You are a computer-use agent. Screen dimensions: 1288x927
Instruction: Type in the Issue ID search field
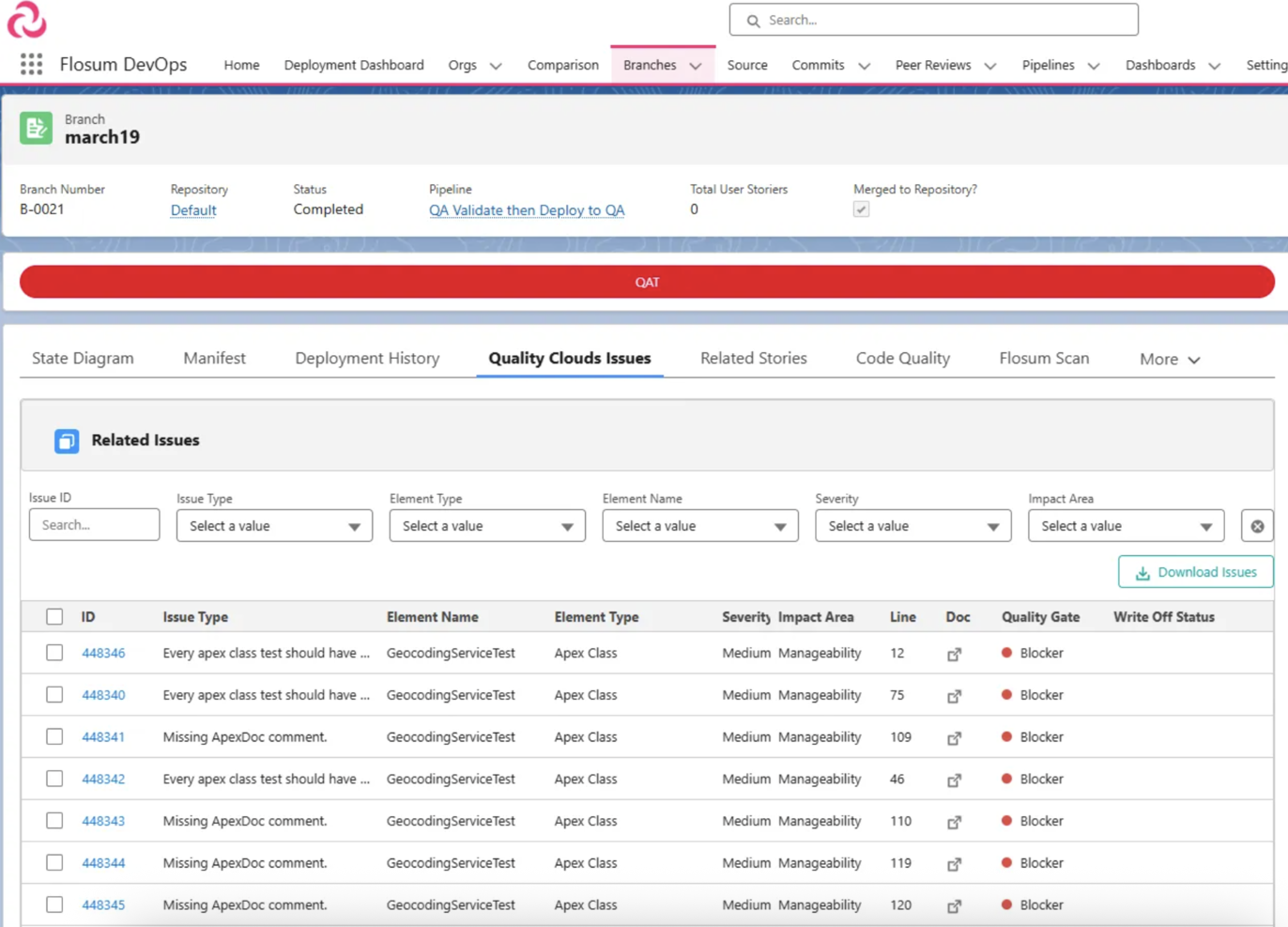pyautogui.click(x=93, y=524)
